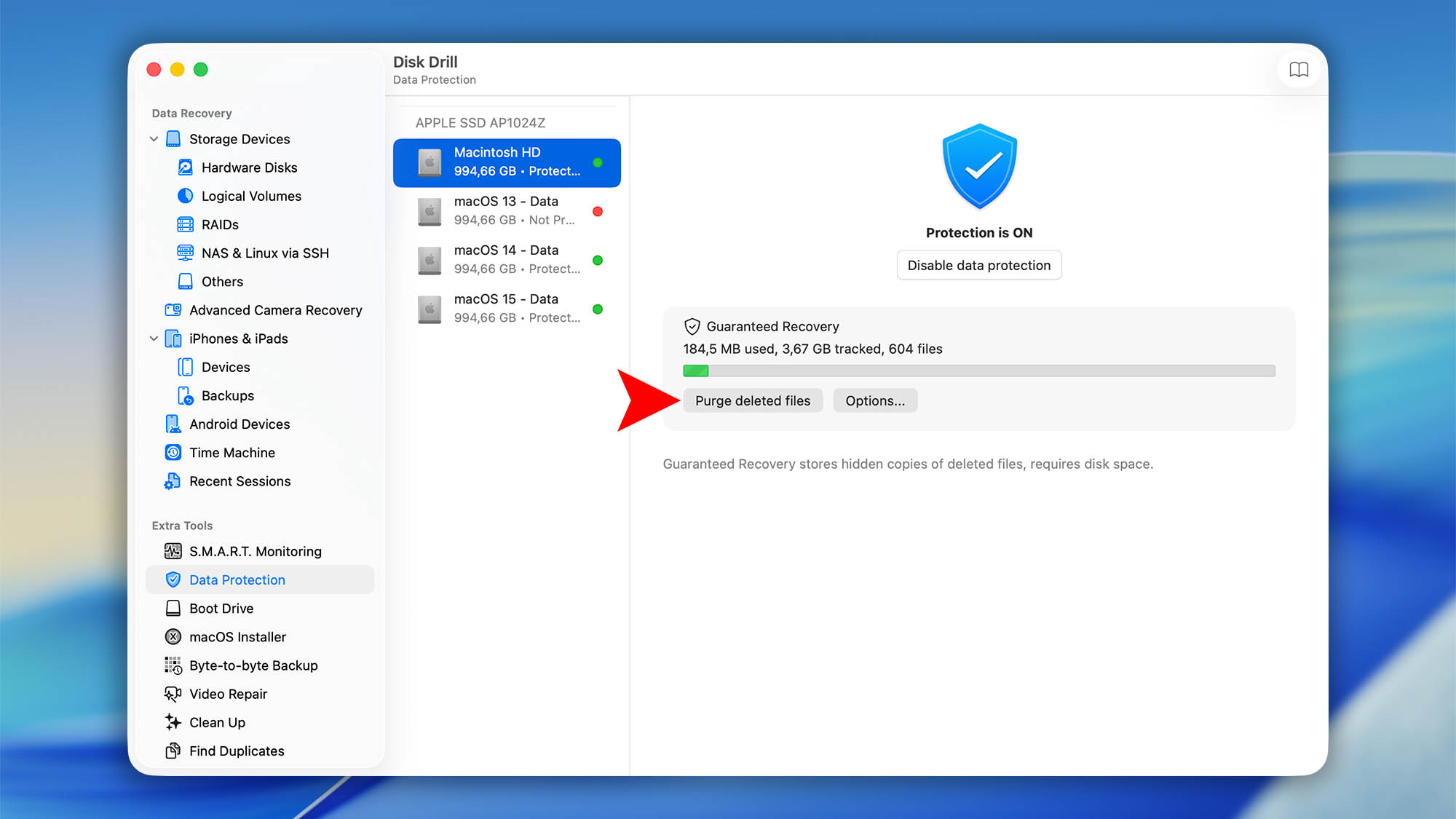Select the macOS 15 - Data volume
The width and height of the screenshot is (1456, 819).
(x=507, y=309)
